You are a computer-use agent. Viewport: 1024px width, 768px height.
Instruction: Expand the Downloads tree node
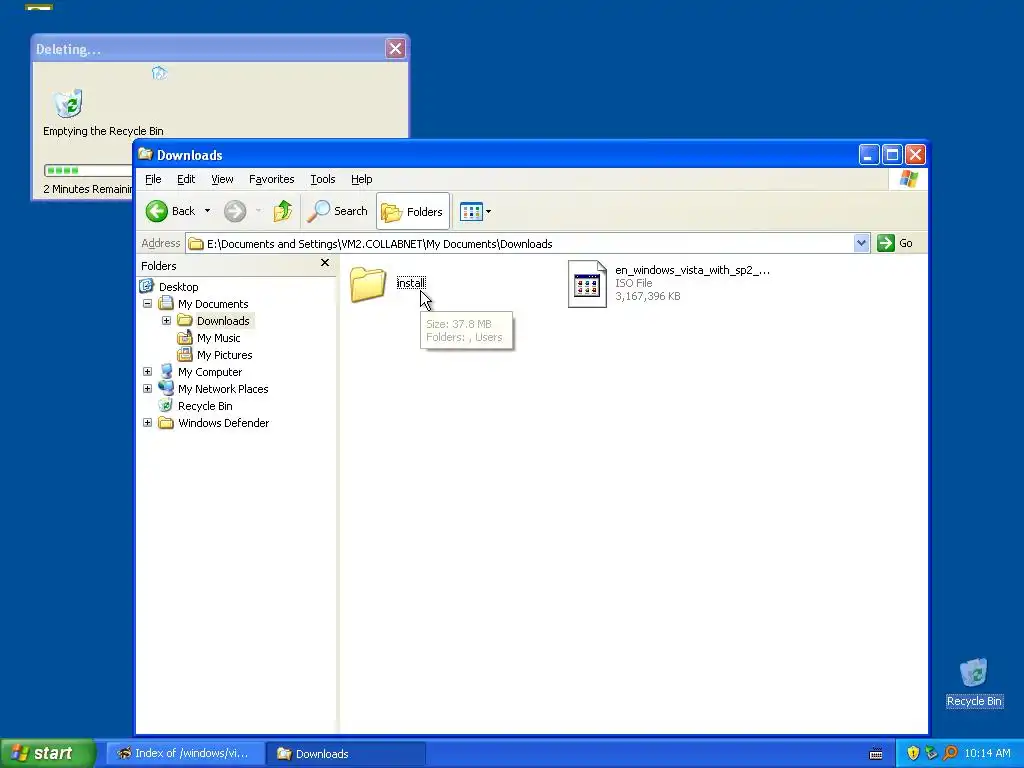167,321
